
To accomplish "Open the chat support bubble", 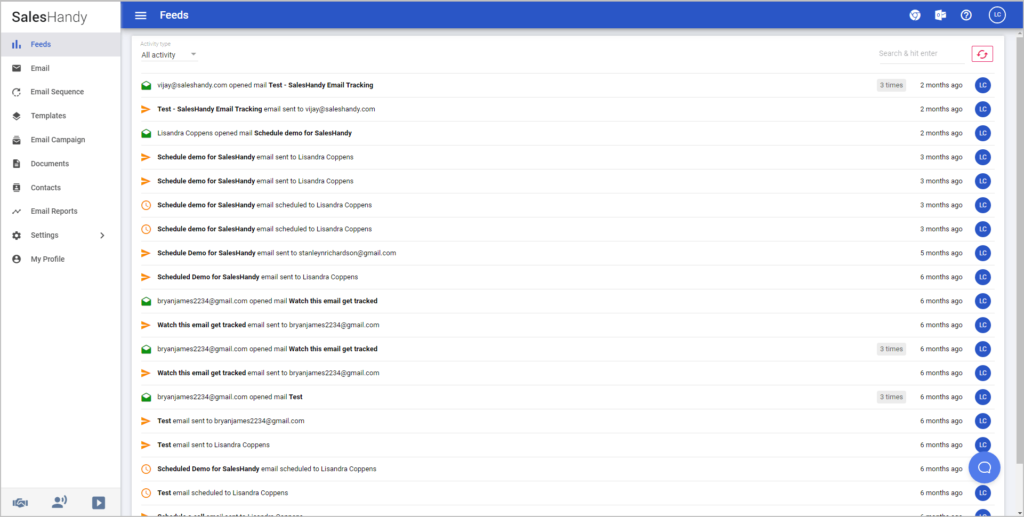I will pyautogui.click(x=984, y=467).
